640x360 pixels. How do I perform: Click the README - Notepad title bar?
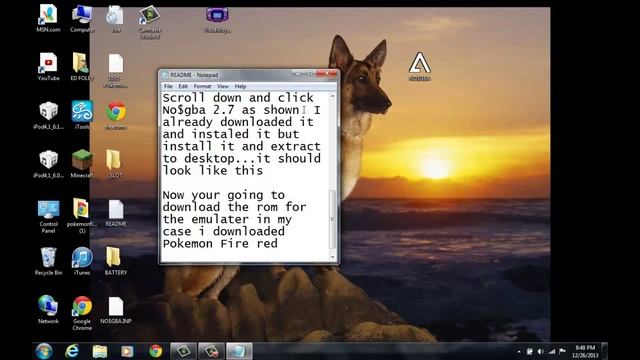point(248,75)
